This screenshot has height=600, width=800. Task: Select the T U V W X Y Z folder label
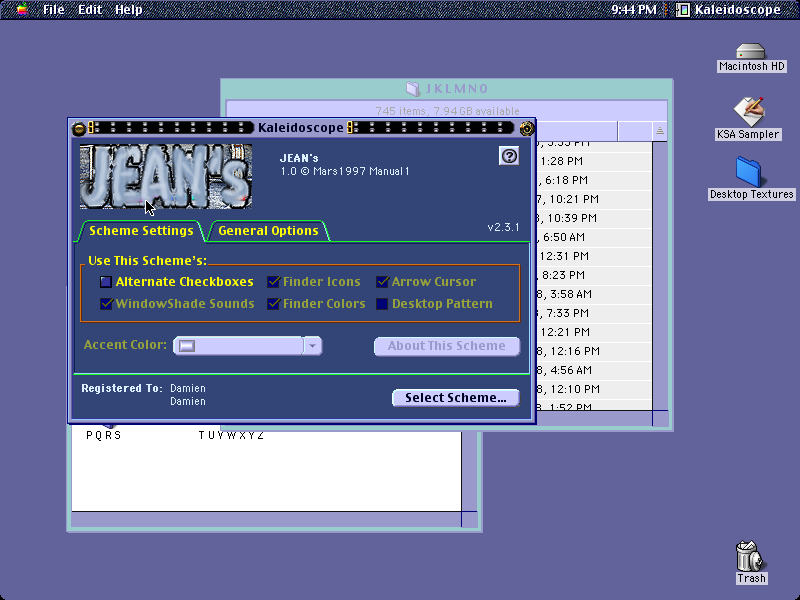pyautogui.click(x=231, y=435)
